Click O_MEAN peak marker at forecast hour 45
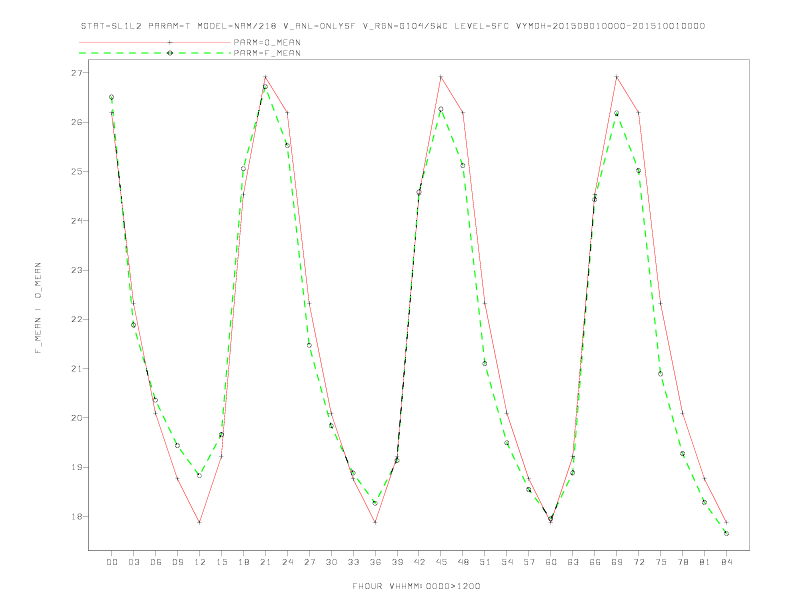This screenshot has height=612, width=792. tap(441, 77)
